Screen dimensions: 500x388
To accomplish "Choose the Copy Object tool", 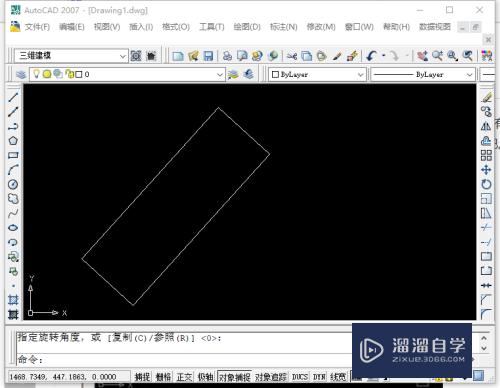I will coord(486,112).
